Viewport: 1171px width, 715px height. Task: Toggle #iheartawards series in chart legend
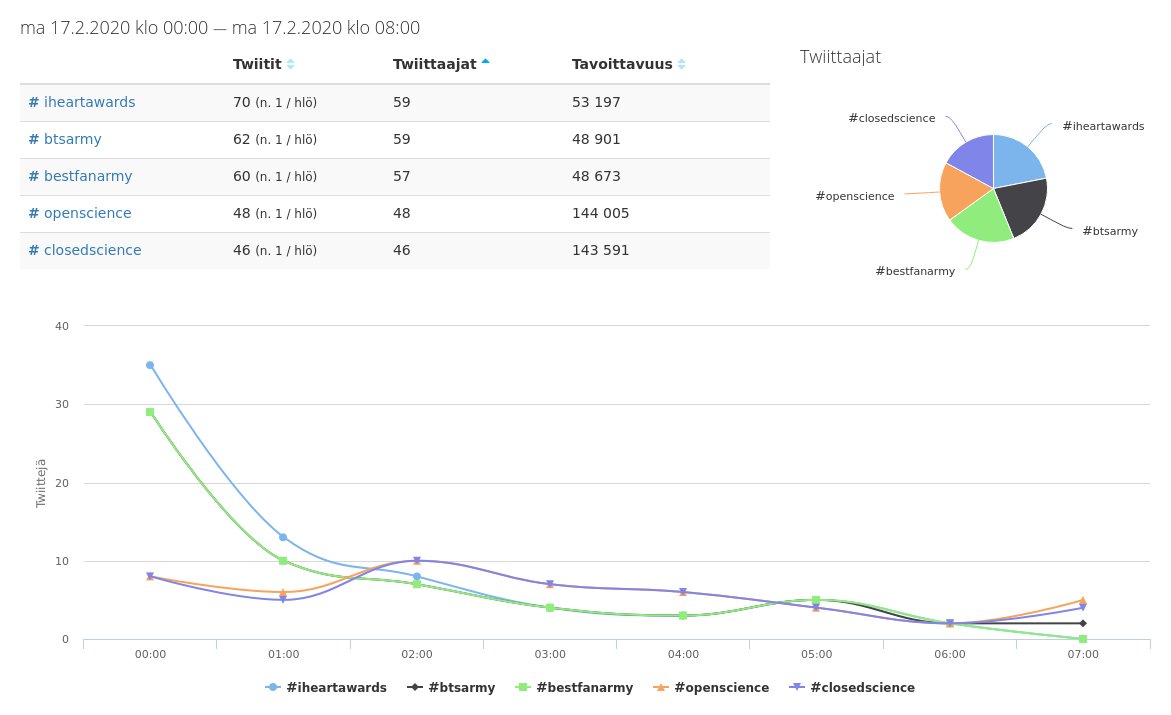pyautogui.click(x=326, y=687)
